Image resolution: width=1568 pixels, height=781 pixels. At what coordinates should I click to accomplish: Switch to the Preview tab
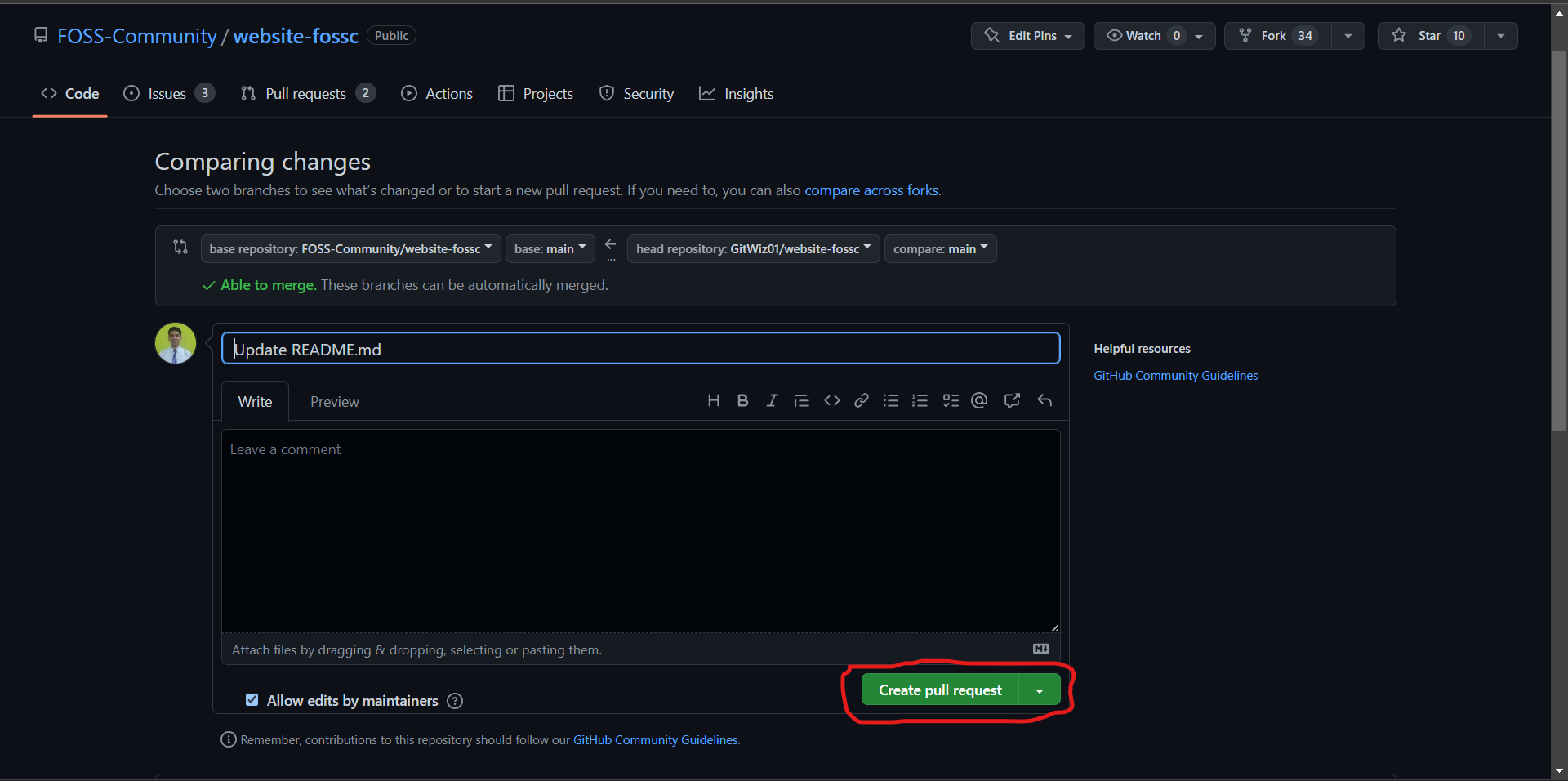click(x=334, y=401)
